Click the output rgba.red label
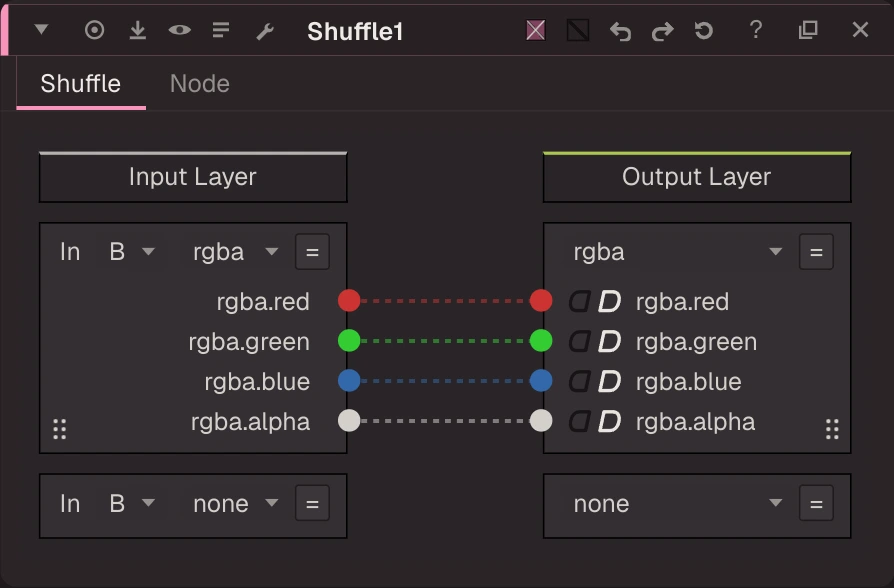The height and width of the screenshot is (588, 894). tap(682, 302)
